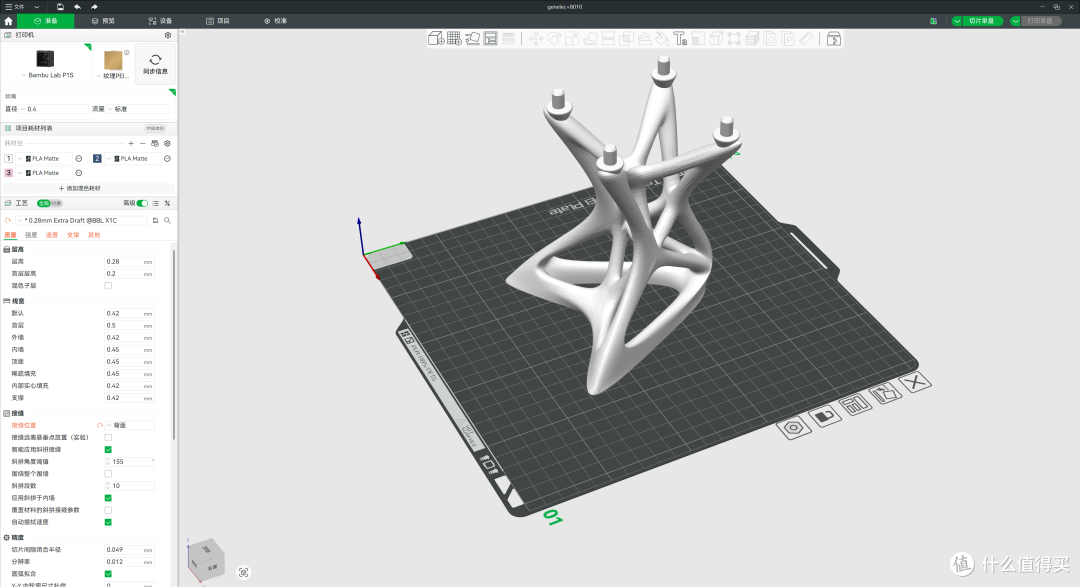Click the sync info refresh button

click(x=155, y=63)
